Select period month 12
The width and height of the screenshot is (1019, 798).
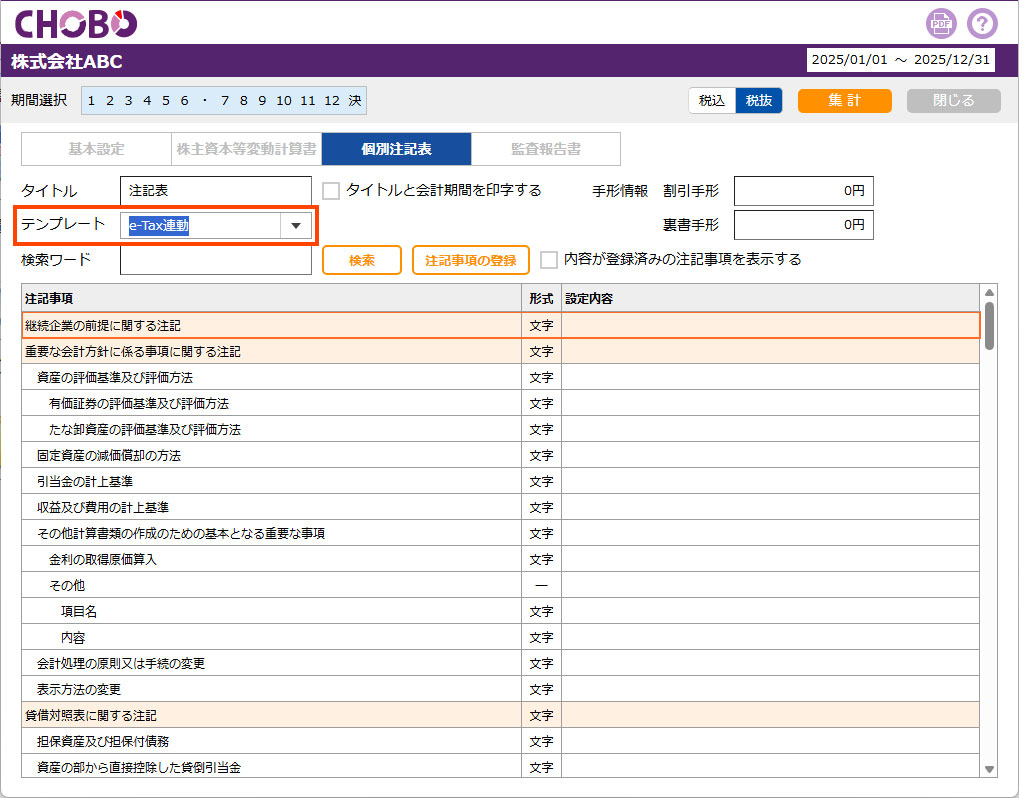click(x=332, y=101)
